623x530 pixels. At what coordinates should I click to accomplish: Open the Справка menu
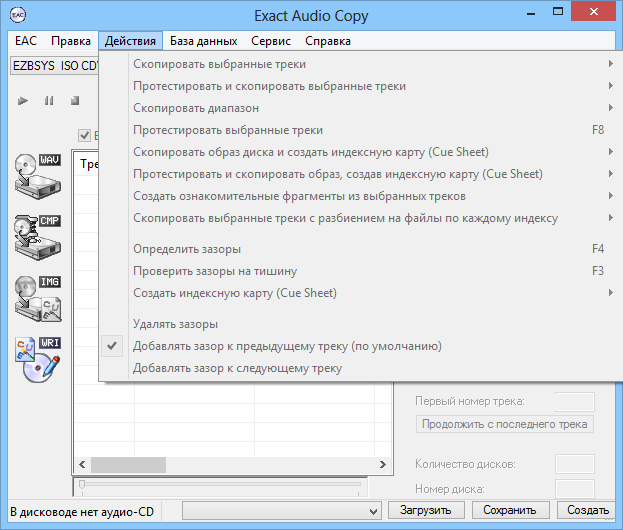coord(328,41)
